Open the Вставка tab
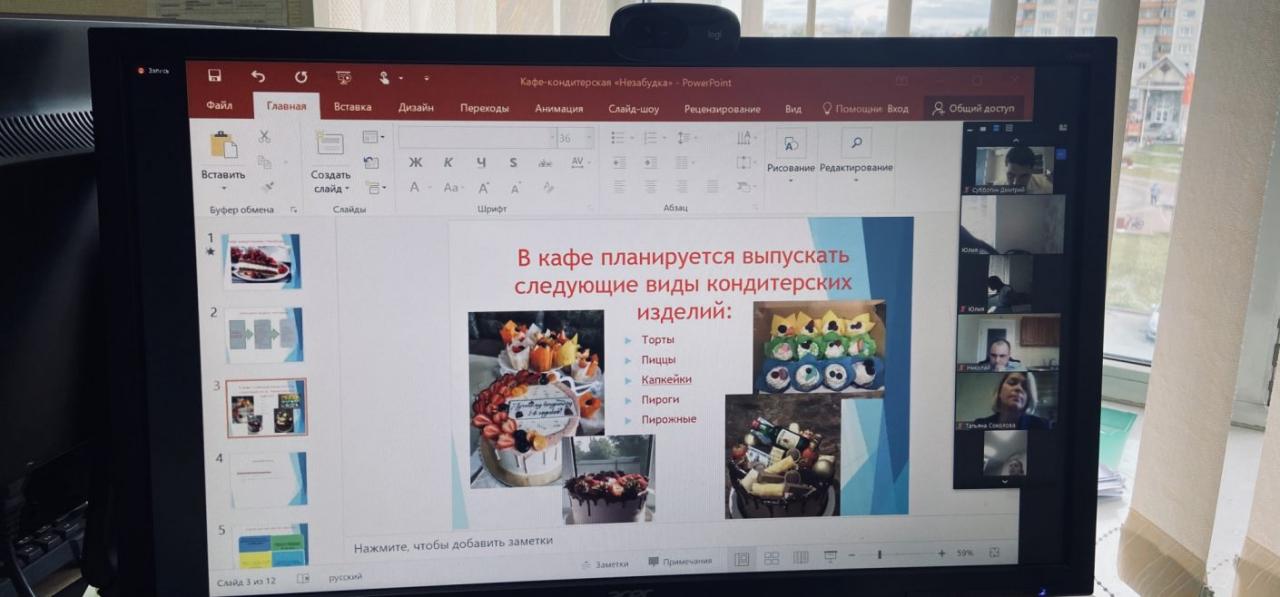1280x597 pixels. pyautogui.click(x=352, y=107)
